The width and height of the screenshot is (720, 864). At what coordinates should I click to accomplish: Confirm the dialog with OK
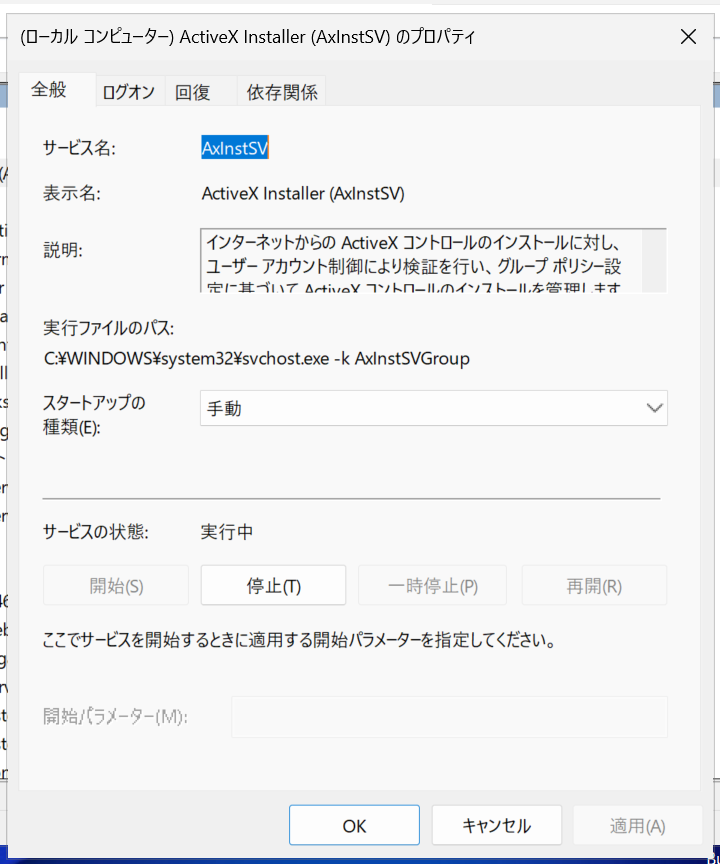click(354, 826)
